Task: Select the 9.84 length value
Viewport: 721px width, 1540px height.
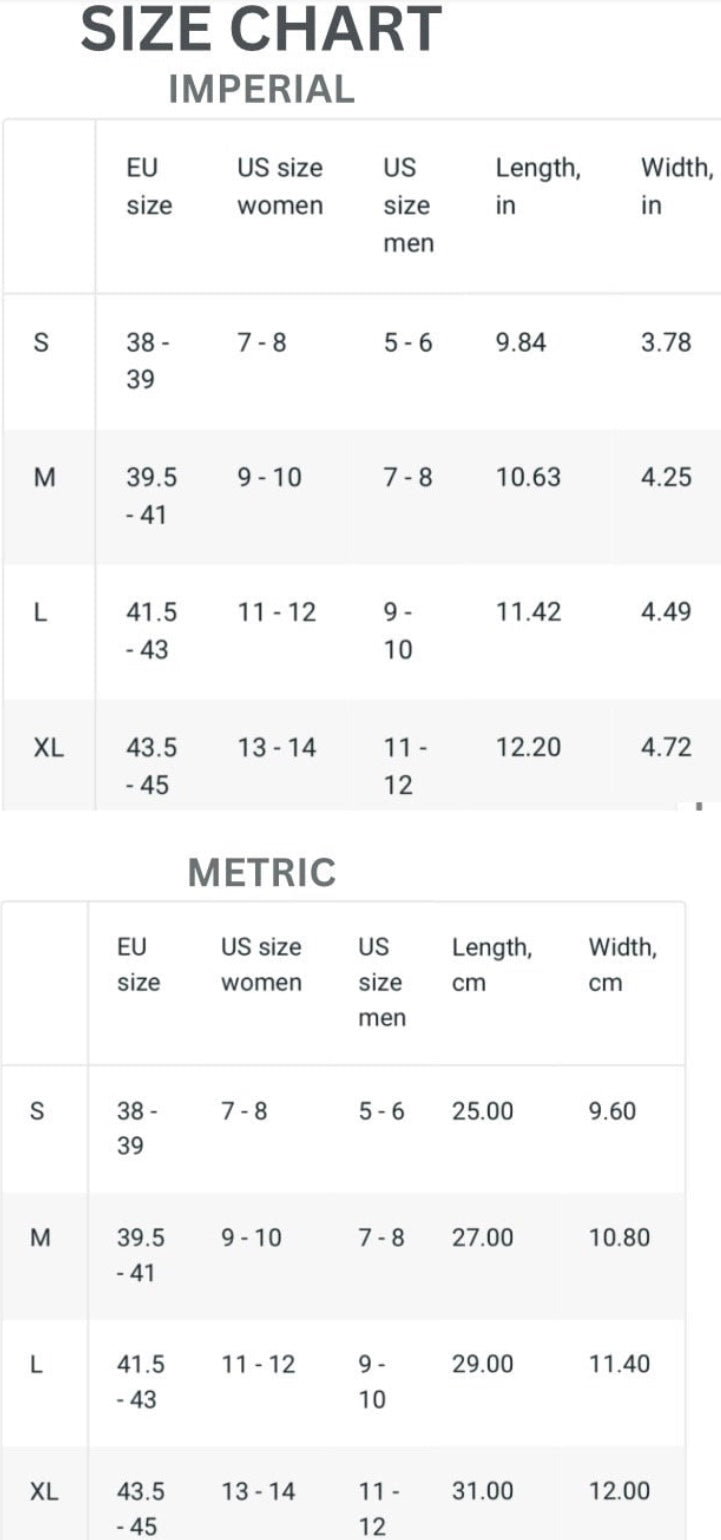Action: tap(521, 343)
